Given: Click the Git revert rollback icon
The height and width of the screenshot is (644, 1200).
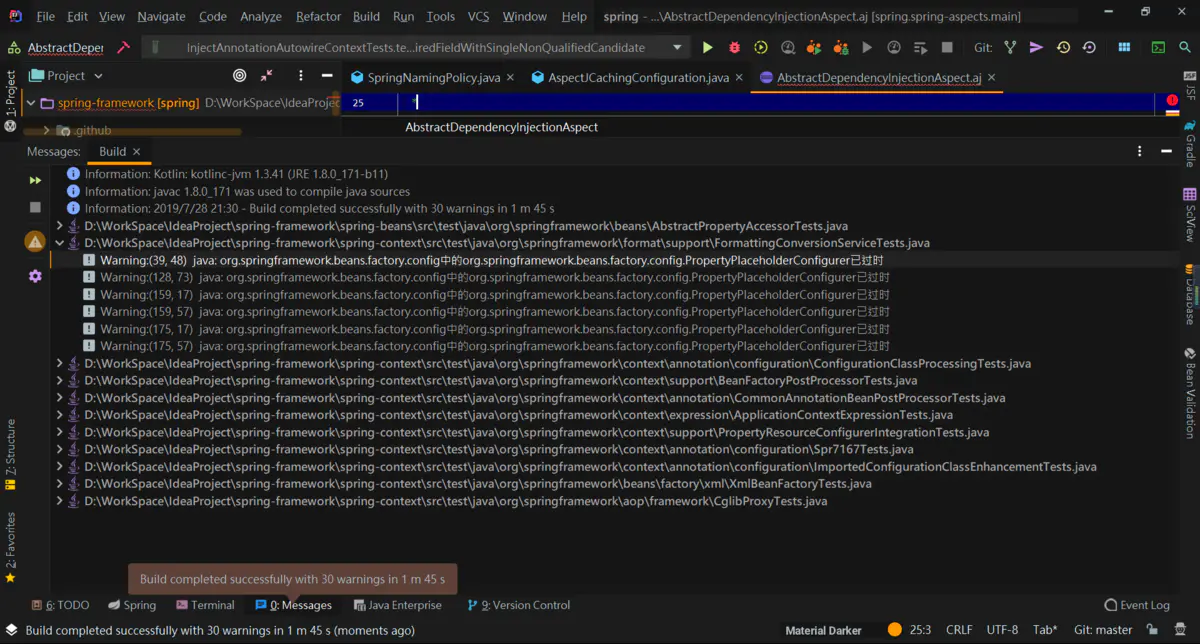Looking at the screenshot, I should (1089, 47).
